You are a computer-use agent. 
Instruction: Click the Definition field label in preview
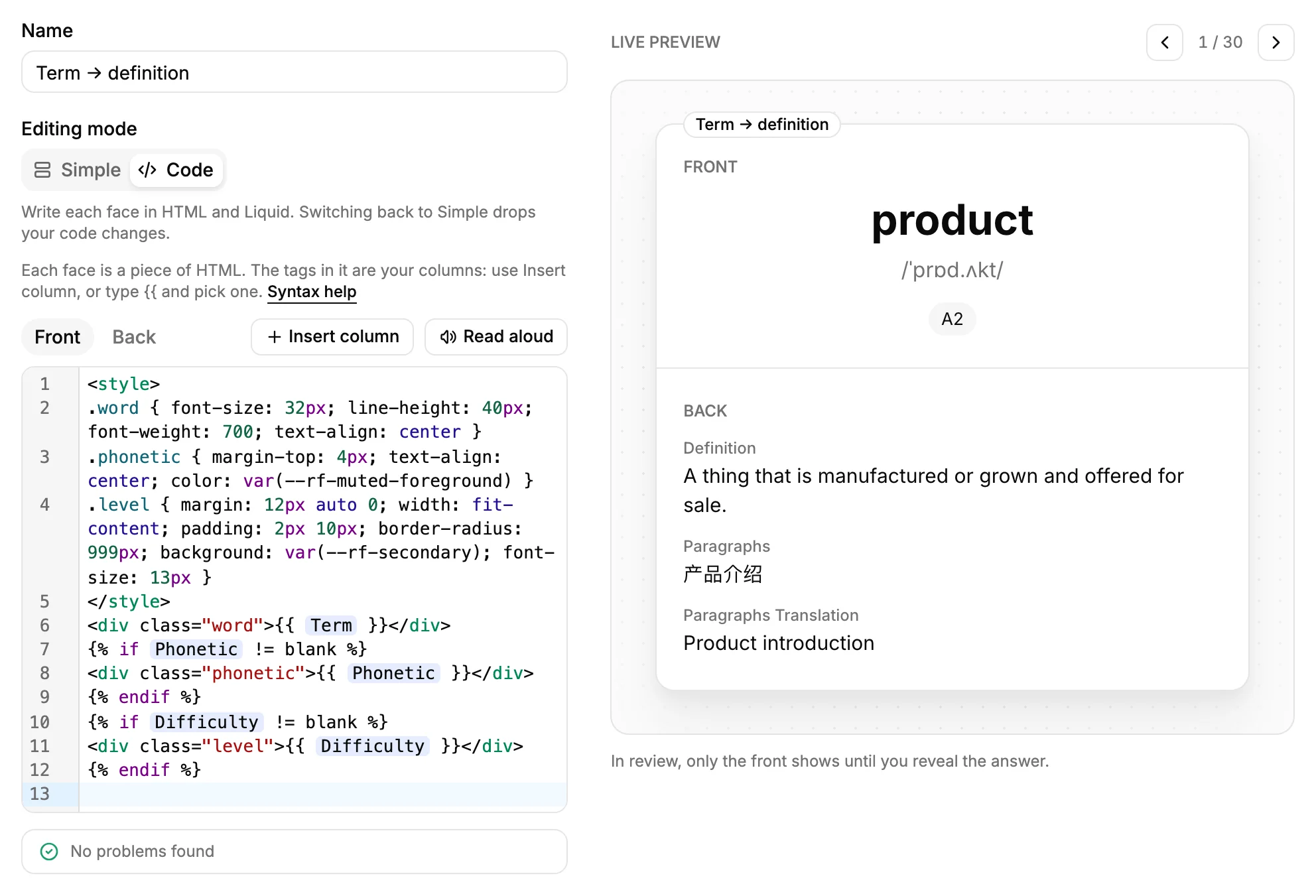719,448
